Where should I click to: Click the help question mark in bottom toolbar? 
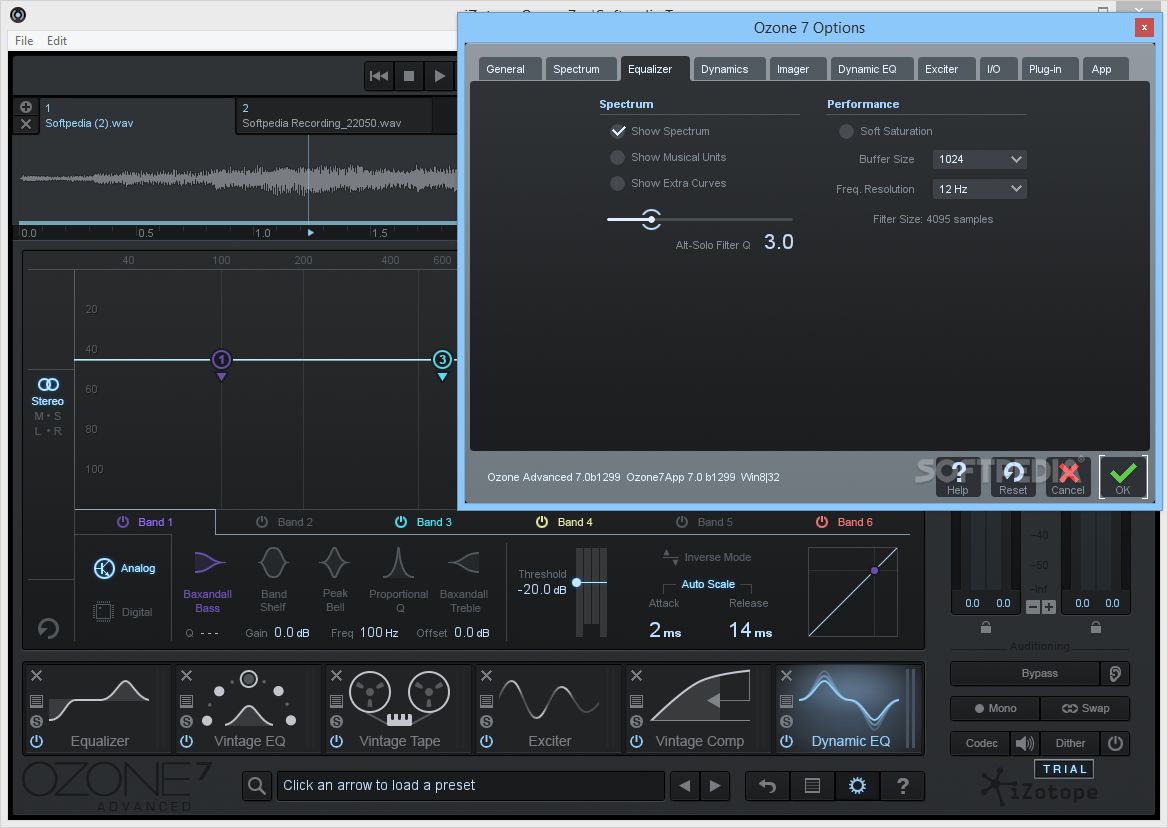coord(903,786)
